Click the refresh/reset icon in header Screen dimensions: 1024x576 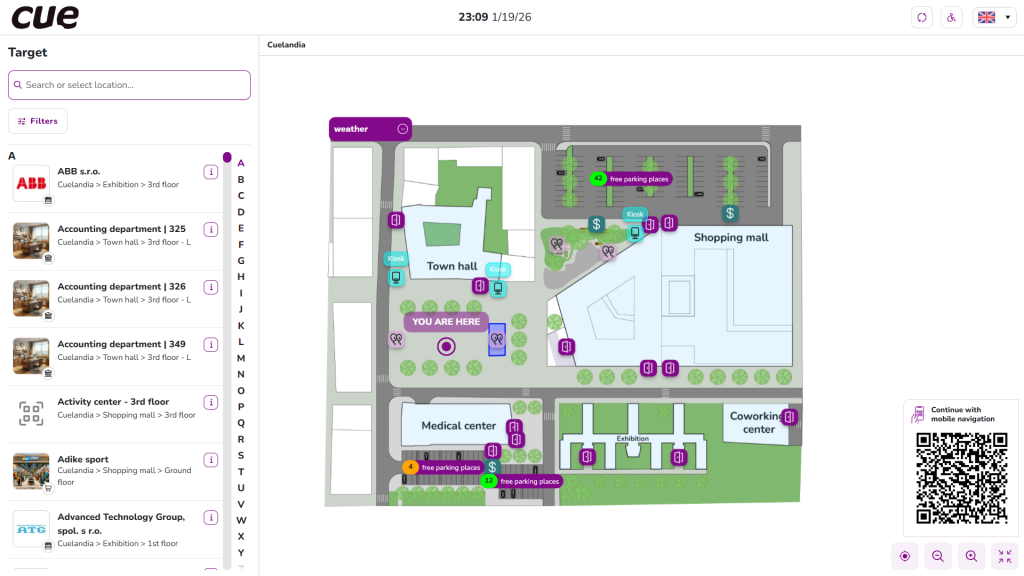click(922, 18)
